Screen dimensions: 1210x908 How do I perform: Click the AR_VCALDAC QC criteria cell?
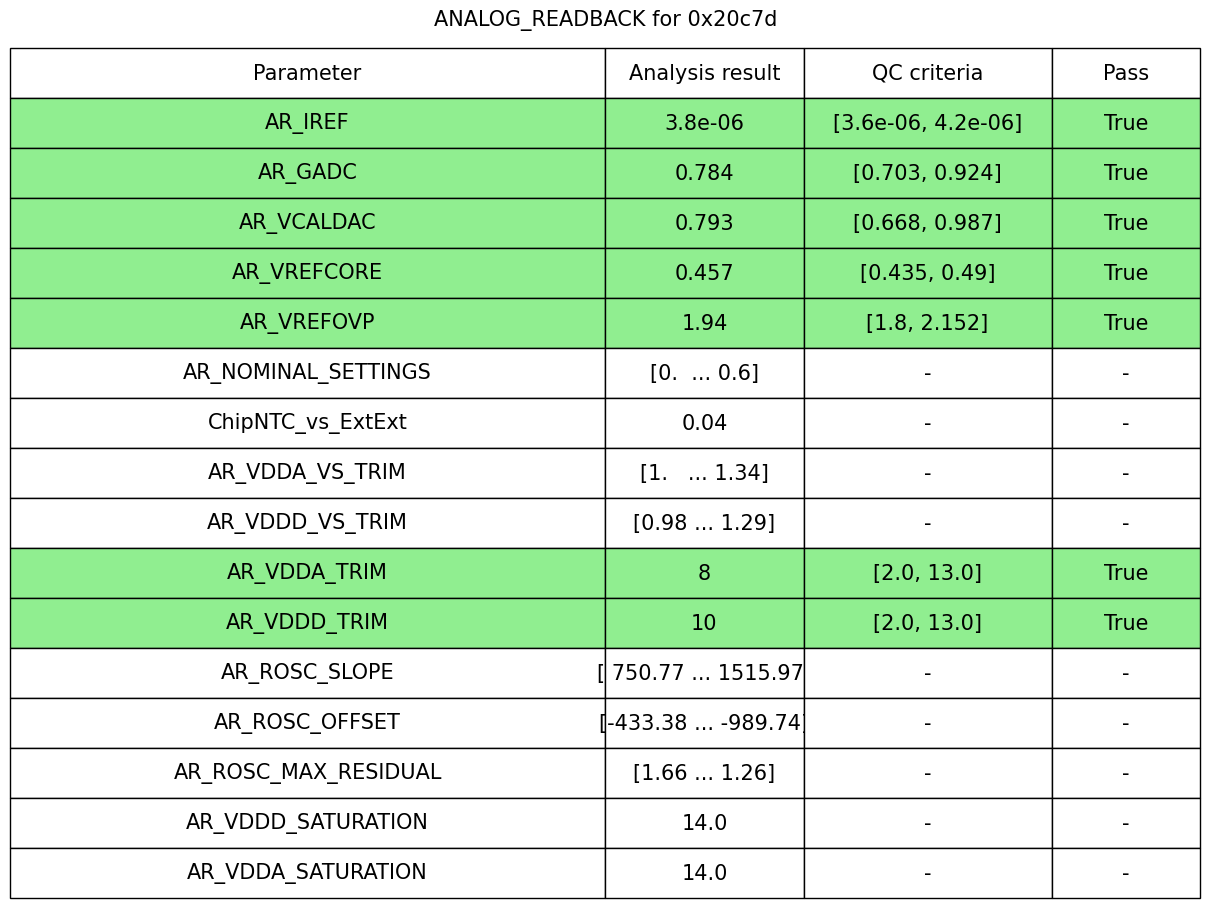927,223
